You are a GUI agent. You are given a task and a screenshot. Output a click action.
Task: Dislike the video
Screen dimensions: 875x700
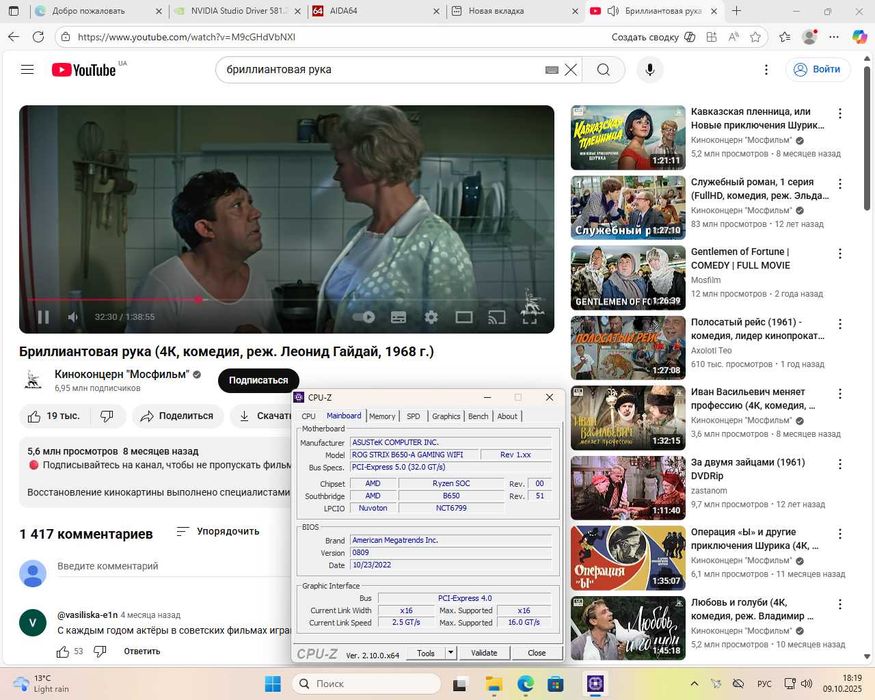107,416
